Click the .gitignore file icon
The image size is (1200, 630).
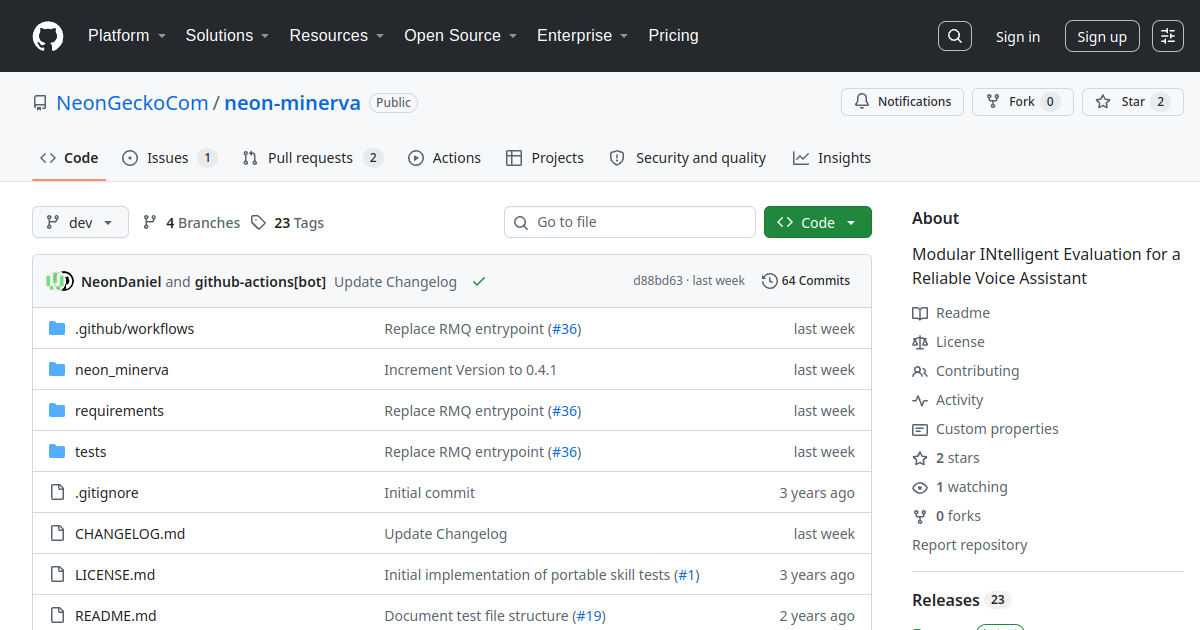pyautogui.click(x=57, y=493)
